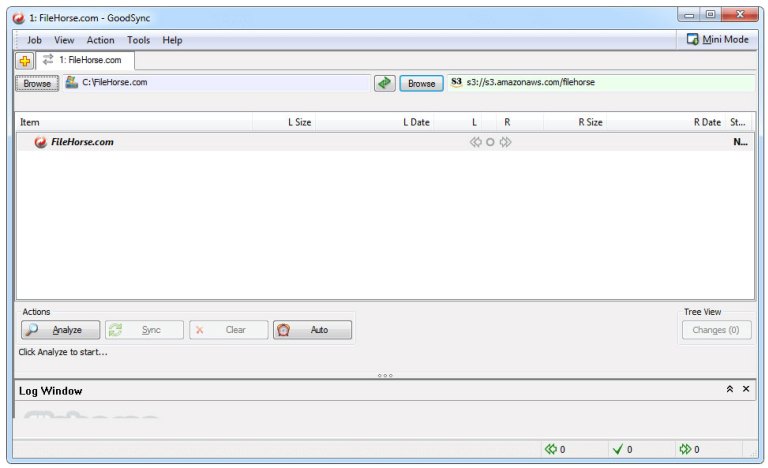Screen dimensions: 768x468
Task: Click the circle do-nothing icon in FileHorse.com row
Action: click(490, 142)
